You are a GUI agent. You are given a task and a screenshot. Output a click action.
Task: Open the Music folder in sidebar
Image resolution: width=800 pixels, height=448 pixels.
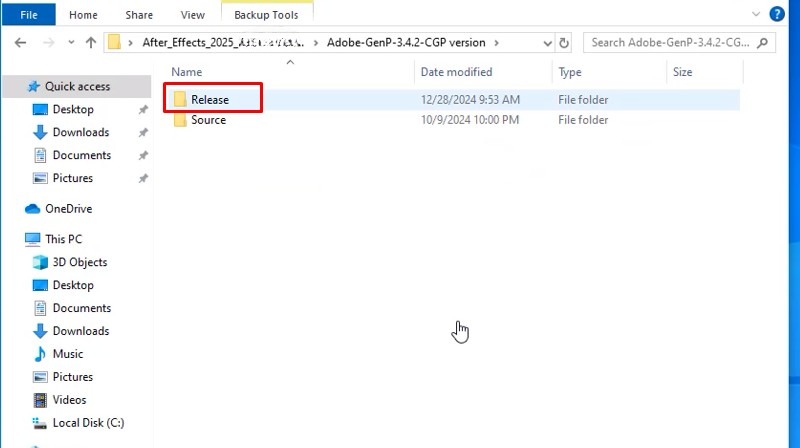click(67, 354)
